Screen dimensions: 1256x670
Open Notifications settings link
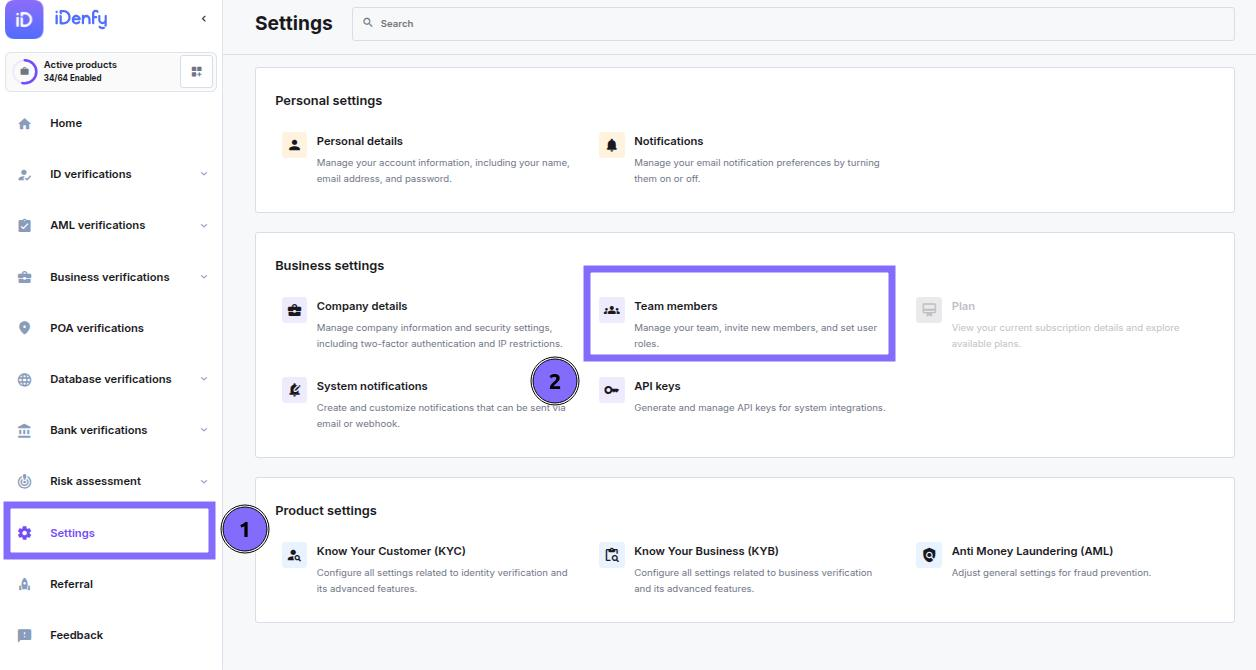click(x=668, y=141)
